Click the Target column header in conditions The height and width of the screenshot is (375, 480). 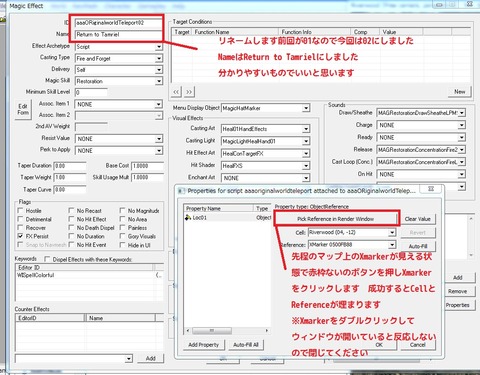click(x=182, y=32)
